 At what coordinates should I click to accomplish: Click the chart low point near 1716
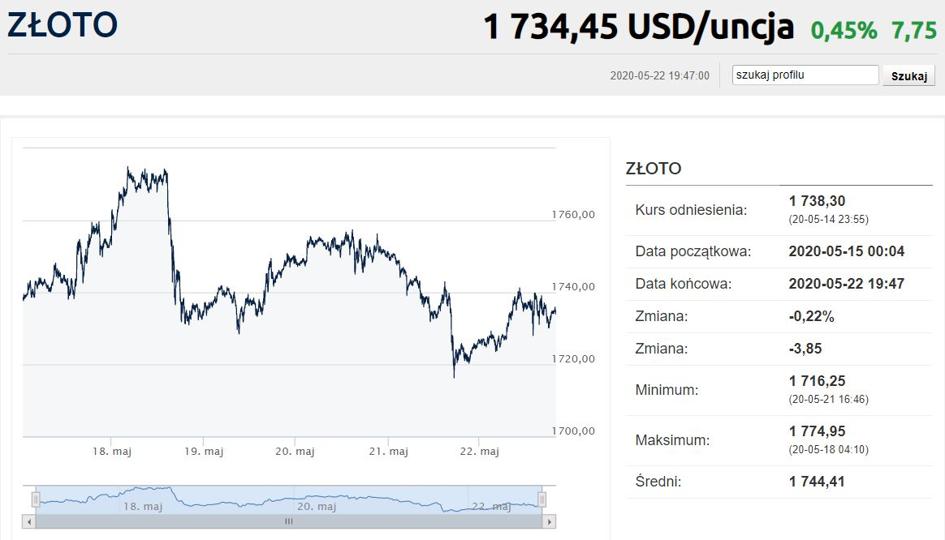[x=454, y=377]
